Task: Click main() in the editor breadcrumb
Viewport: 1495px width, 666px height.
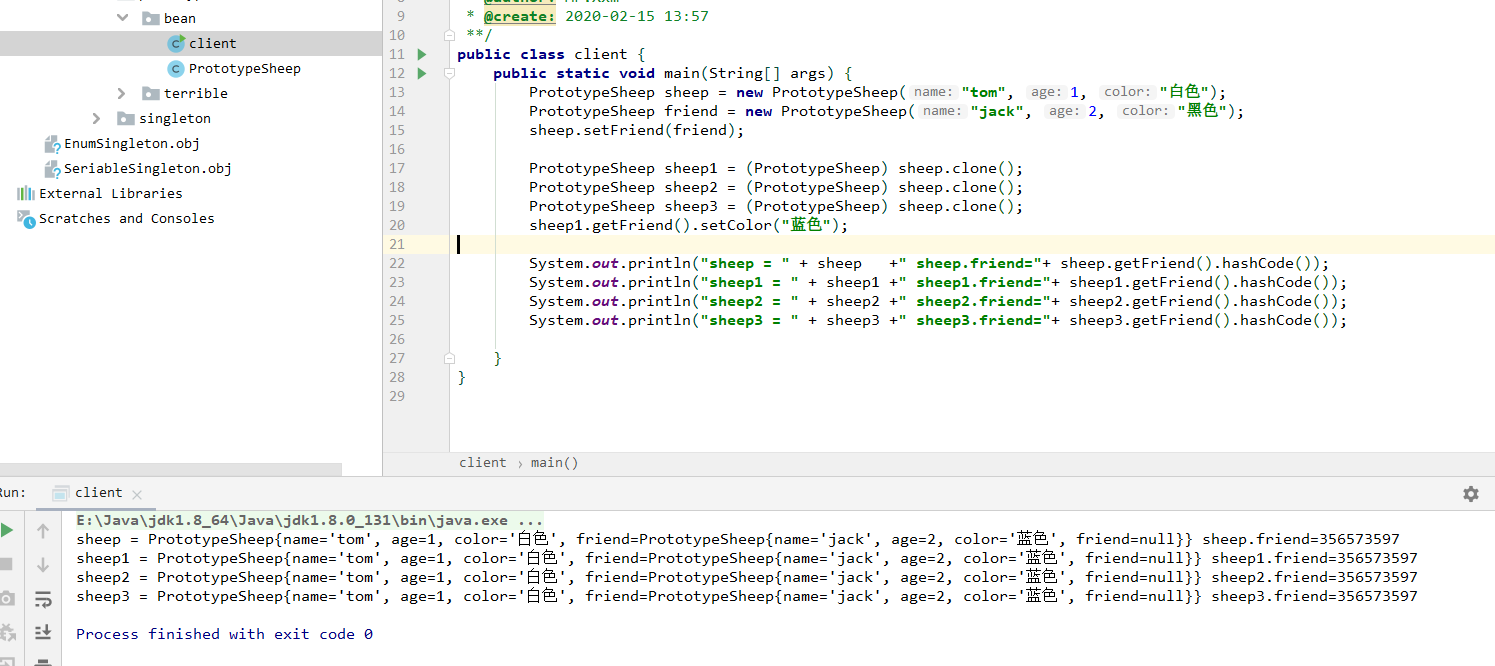Action: [554, 462]
